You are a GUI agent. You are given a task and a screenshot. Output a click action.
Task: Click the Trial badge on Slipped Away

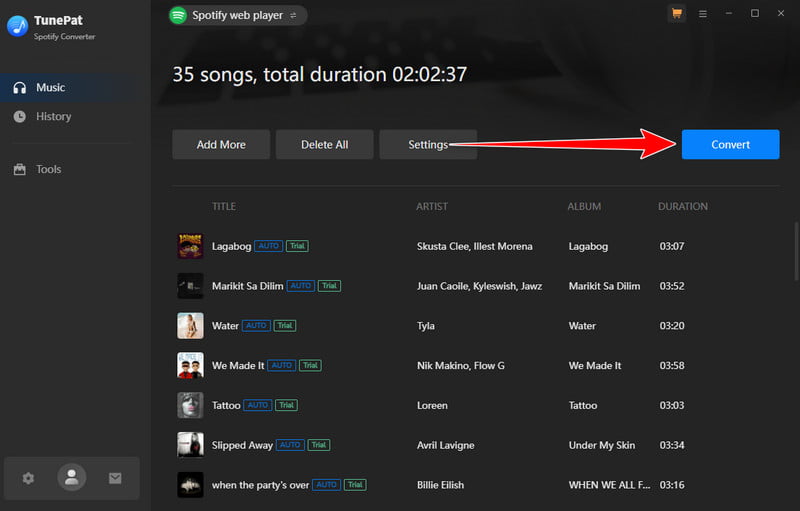(x=318, y=445)
